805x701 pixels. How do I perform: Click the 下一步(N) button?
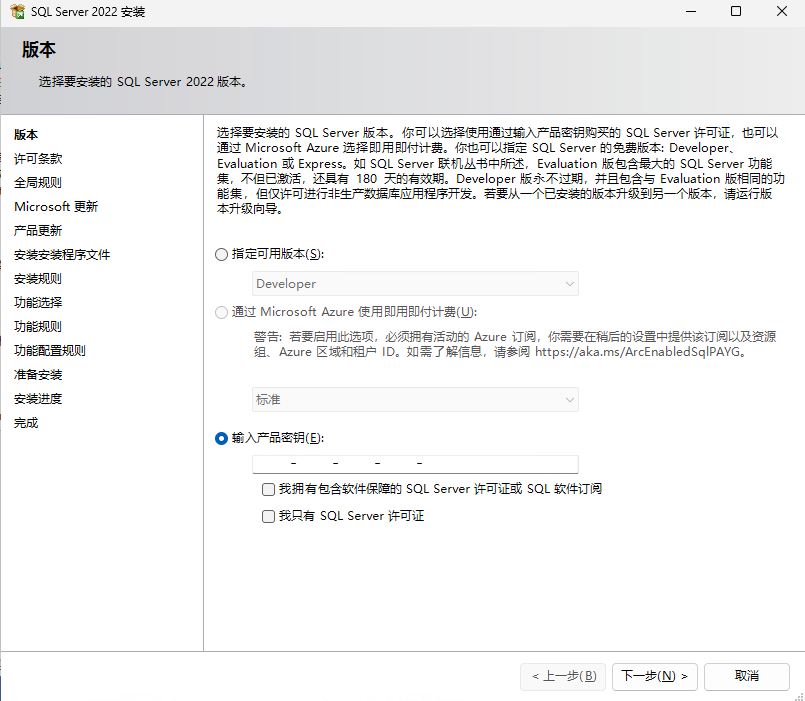click(655, 676)
